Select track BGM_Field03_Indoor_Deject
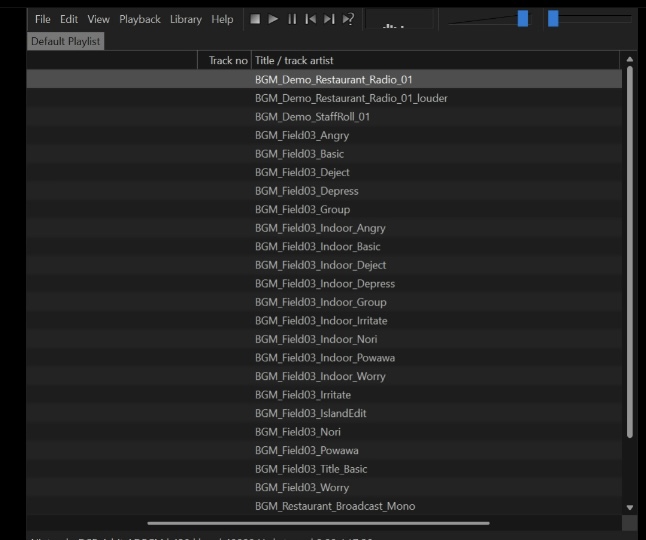This screenshot has height=540, width=646. 324,265
